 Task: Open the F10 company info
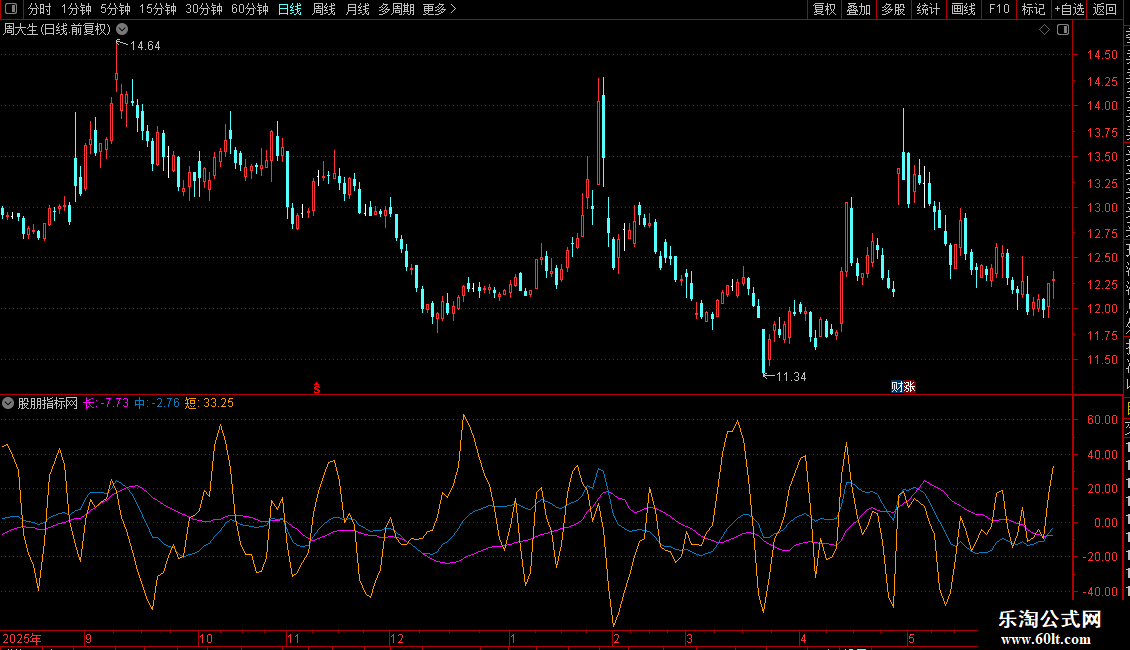pyautogui.click(x=999, y=9)
